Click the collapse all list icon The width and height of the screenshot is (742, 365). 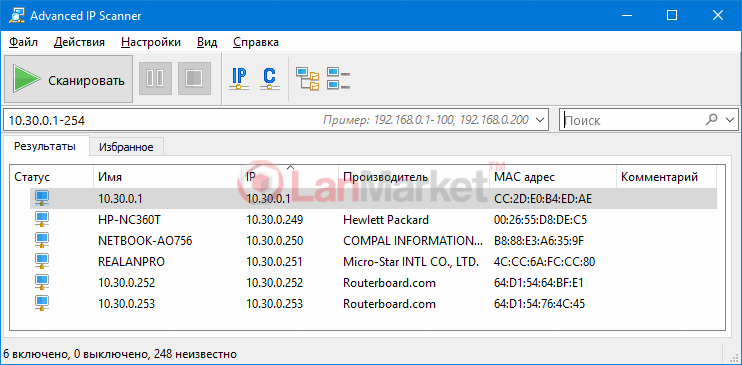coord(338,79)
